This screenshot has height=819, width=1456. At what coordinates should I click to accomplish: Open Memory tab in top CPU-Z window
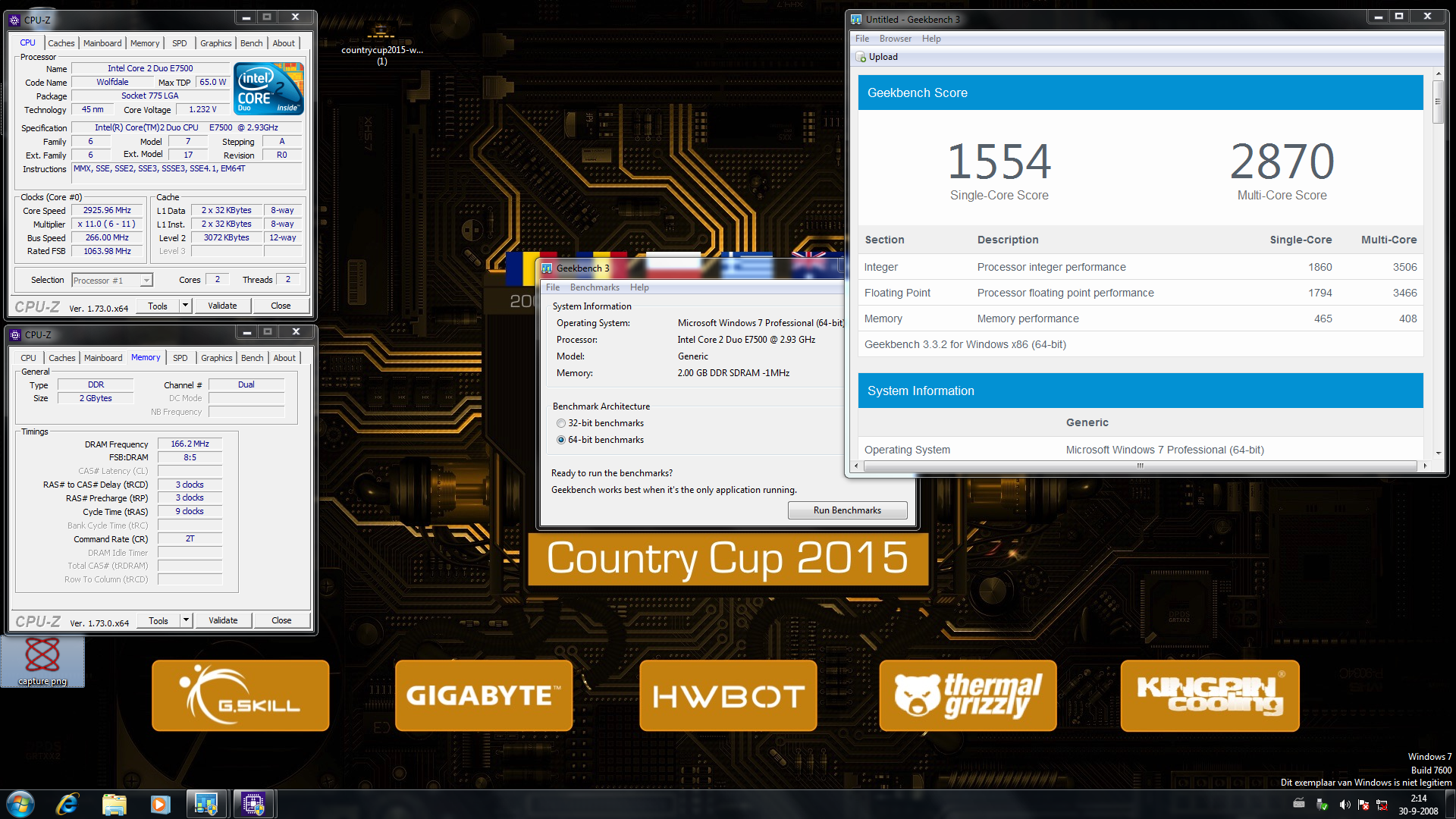tap(145, 43)
